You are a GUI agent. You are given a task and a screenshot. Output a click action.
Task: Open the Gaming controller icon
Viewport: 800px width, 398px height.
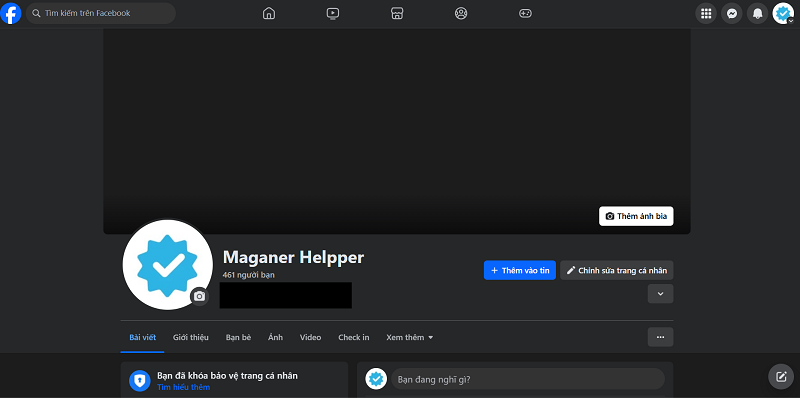526,13
